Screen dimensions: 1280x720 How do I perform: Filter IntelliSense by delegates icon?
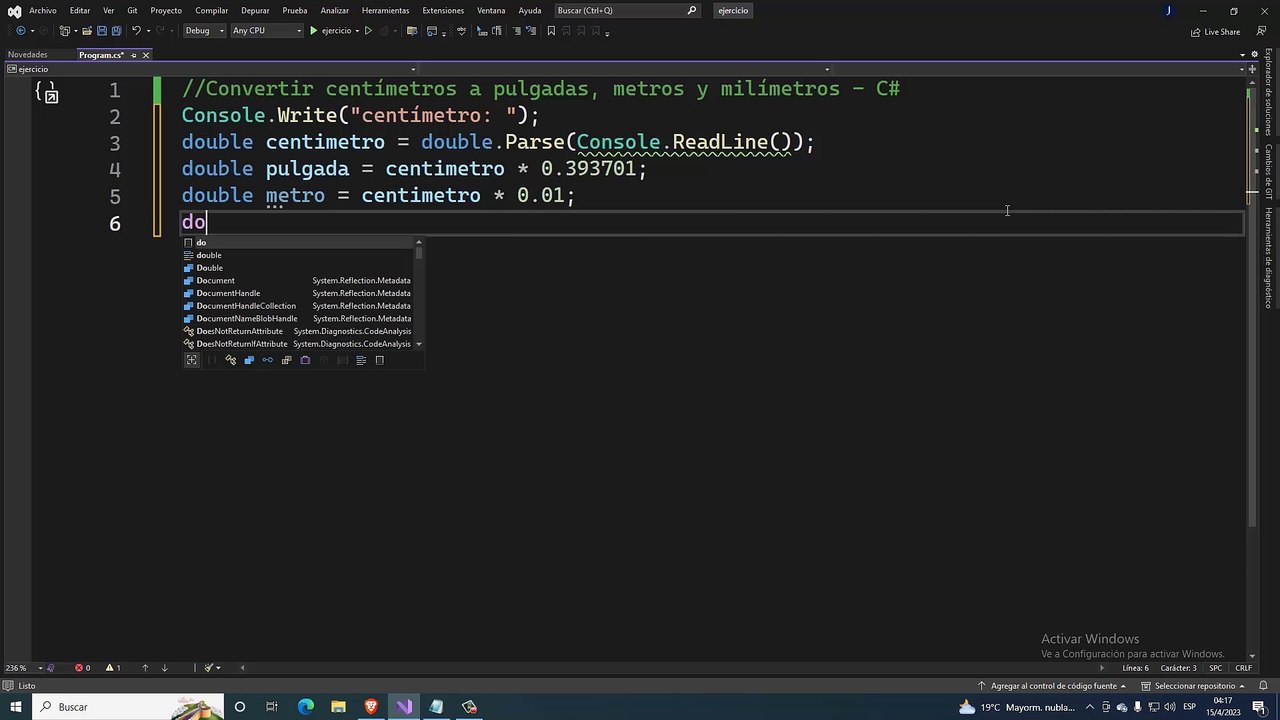tap(305, 360)
